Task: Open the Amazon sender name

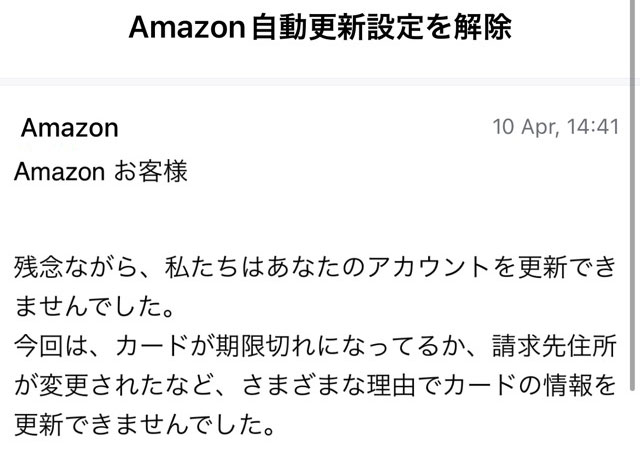Action: 70,128
